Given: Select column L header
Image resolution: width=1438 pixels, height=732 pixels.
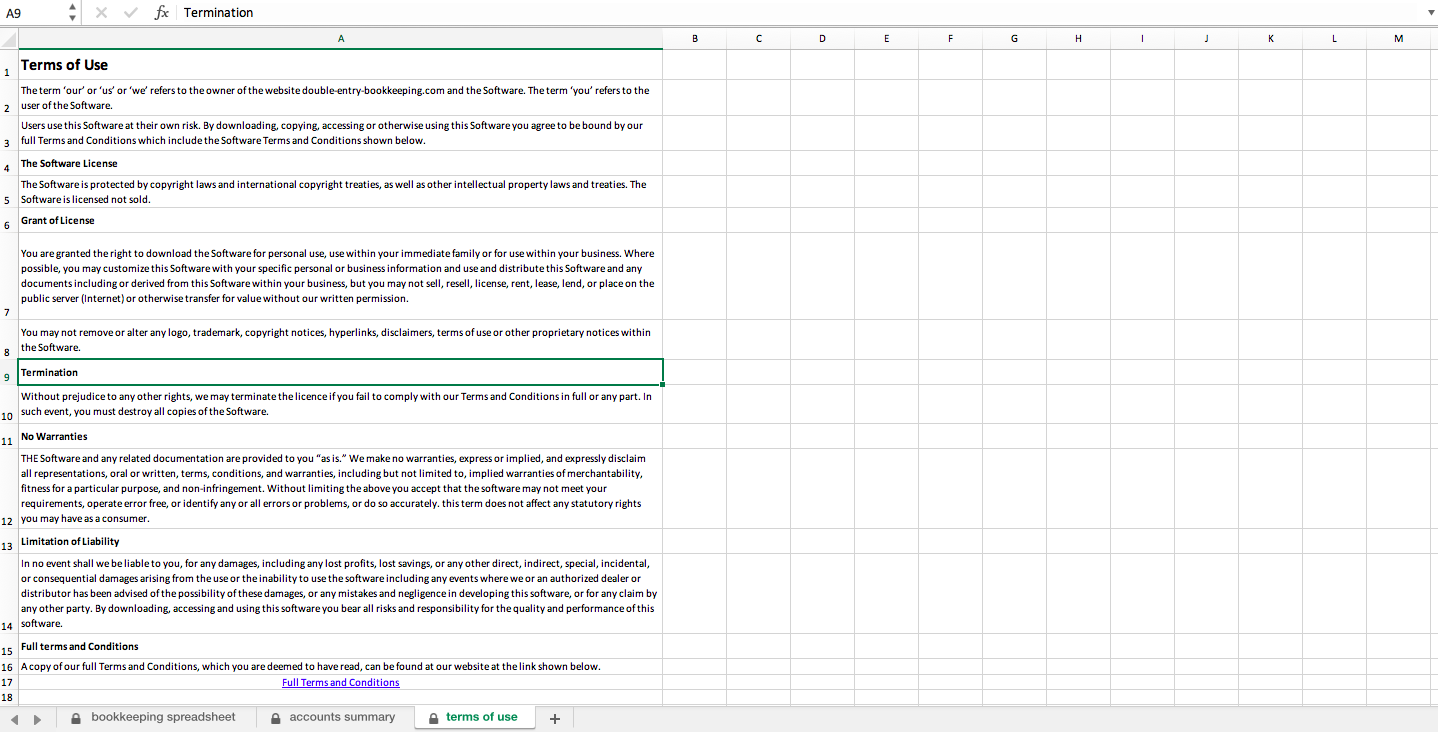Looking at the screenshot, I should pos(1335,39).
